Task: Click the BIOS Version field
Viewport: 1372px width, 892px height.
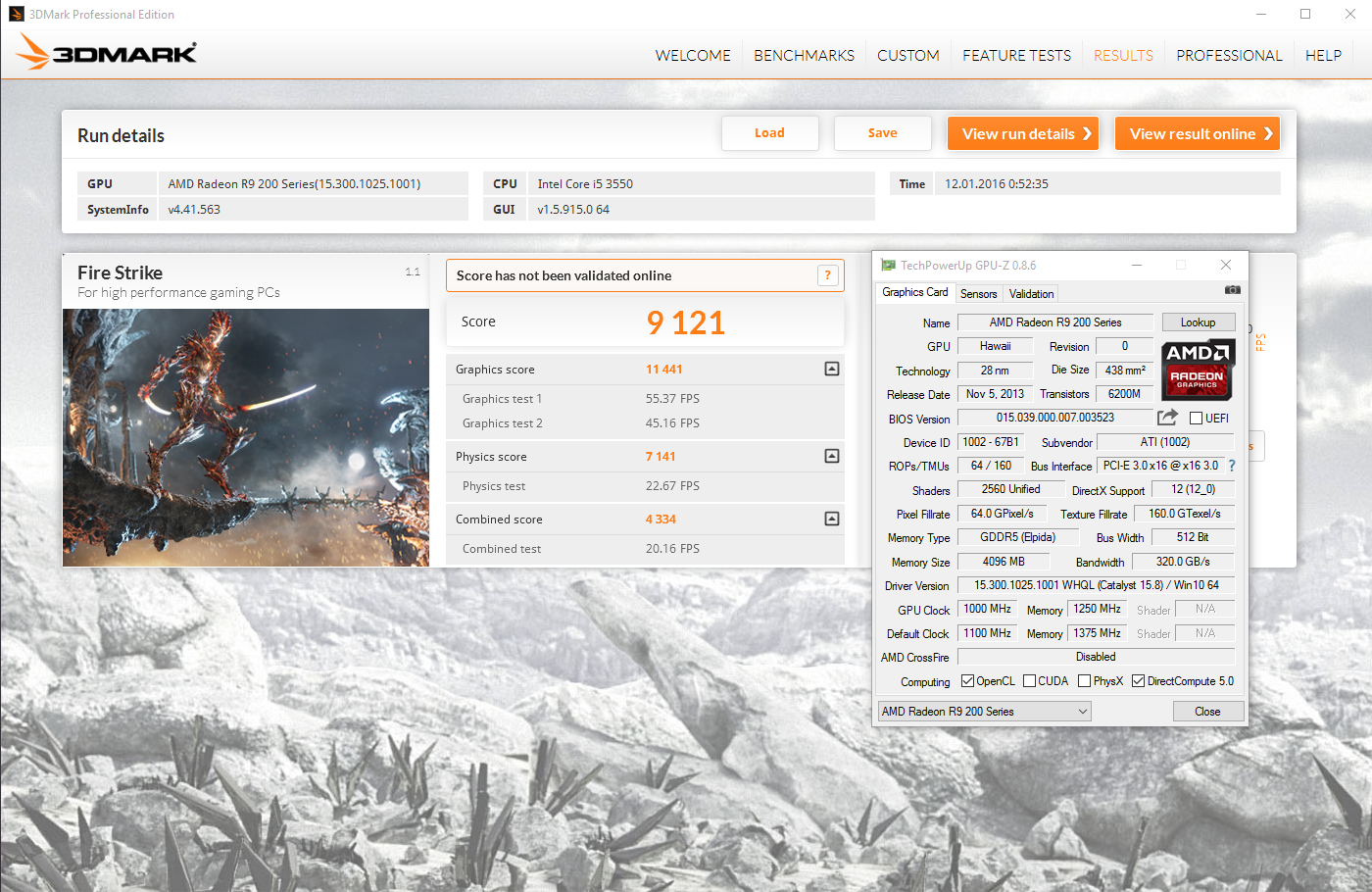Action: [x=1055, y=418]
